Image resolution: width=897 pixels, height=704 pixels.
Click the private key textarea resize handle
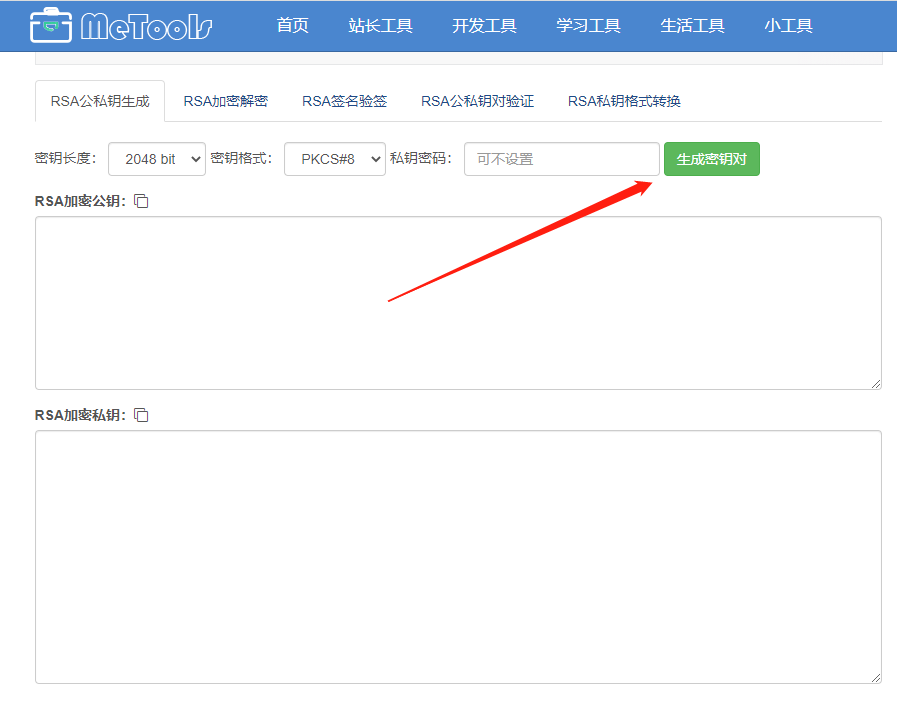tap(876, 678)
